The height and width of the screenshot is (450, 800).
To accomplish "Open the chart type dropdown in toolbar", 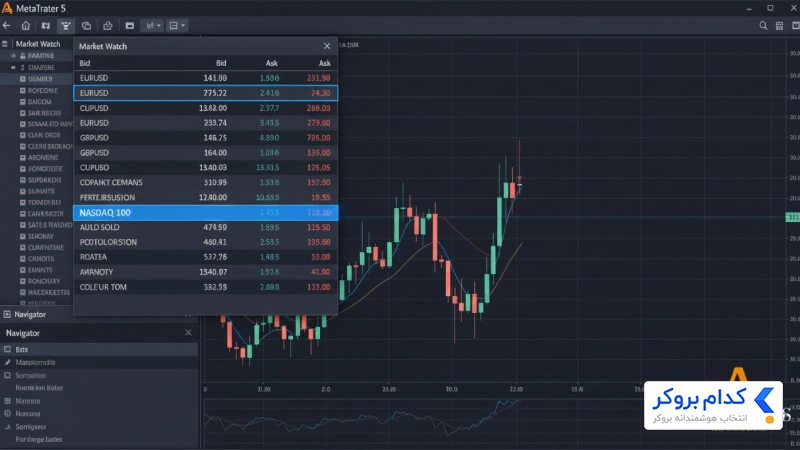I will click(152, 26).
